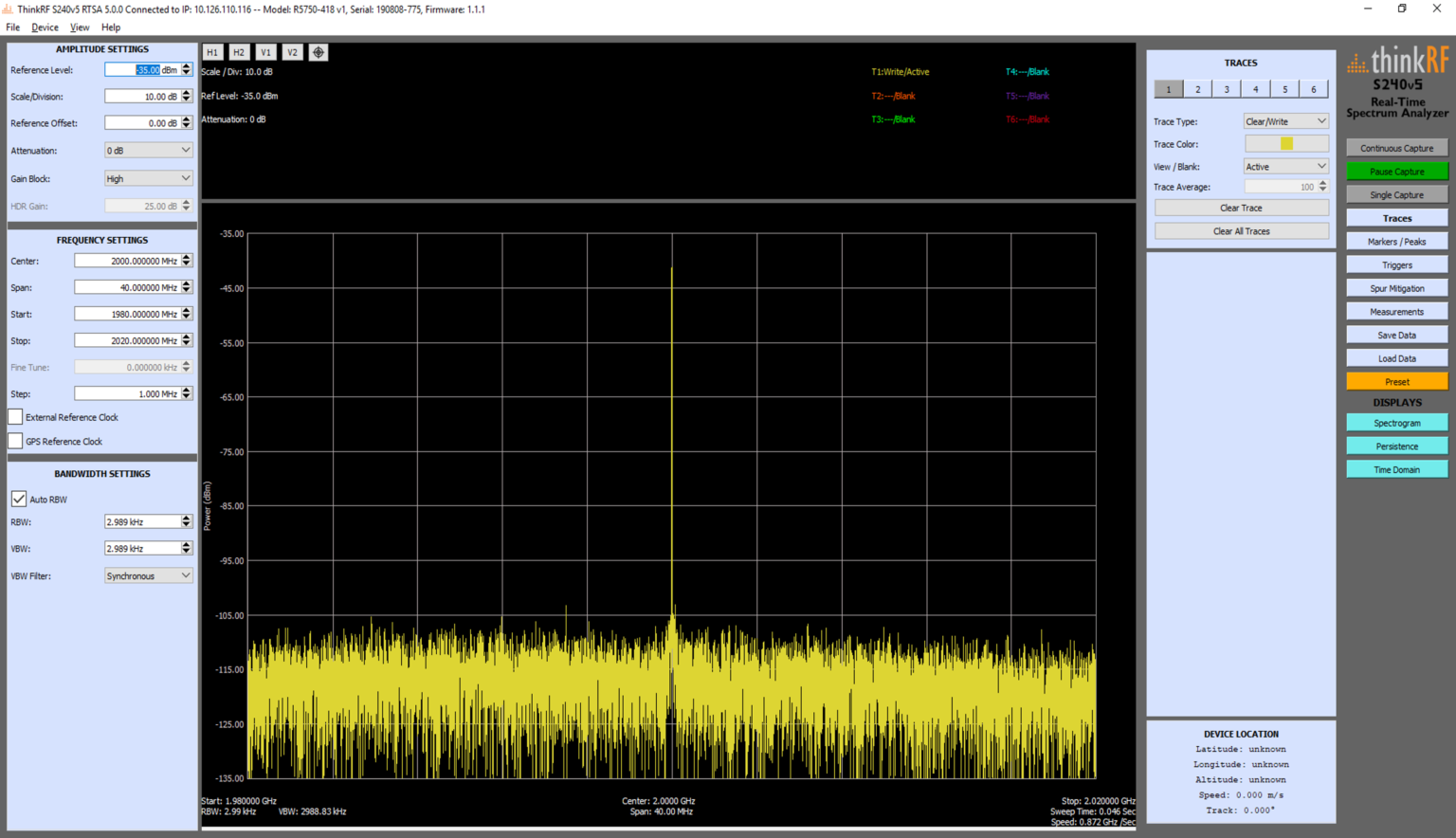Open the Device menu

(x=44, y=27)
